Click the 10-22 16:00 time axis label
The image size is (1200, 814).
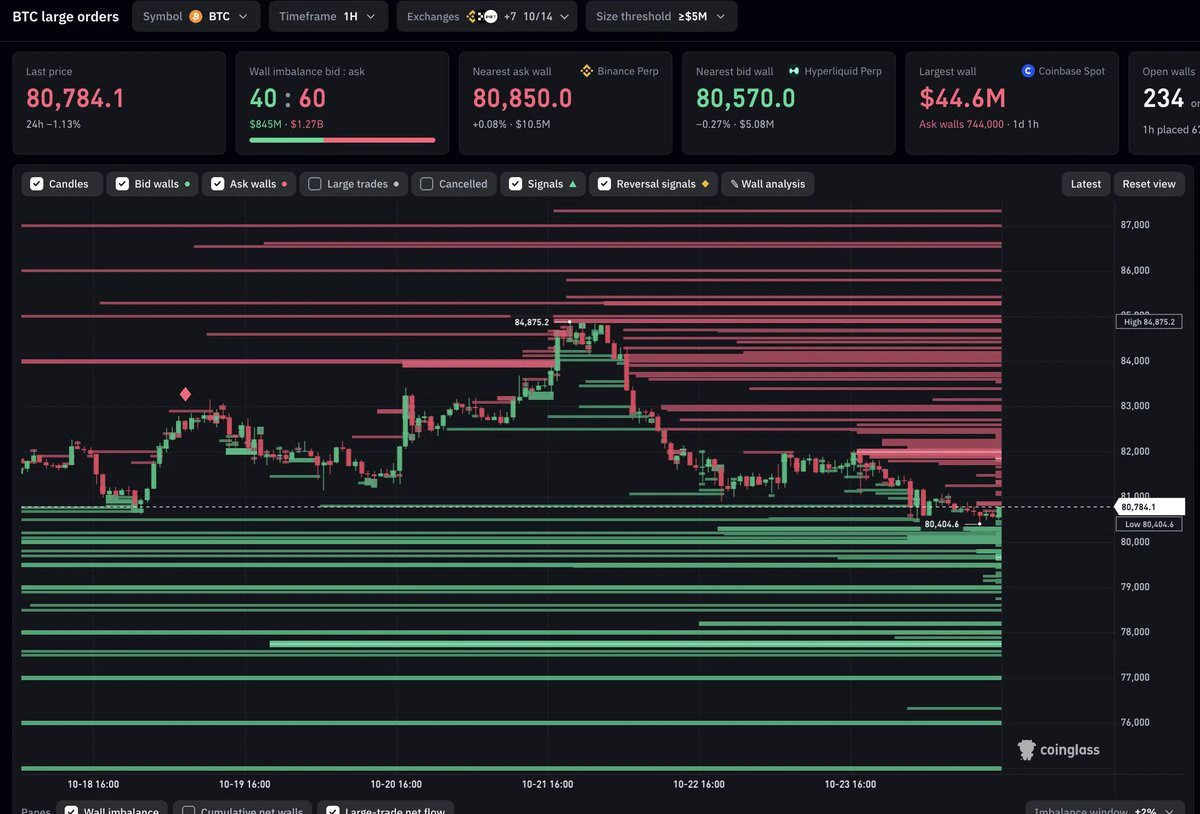[x=699, y=785]
